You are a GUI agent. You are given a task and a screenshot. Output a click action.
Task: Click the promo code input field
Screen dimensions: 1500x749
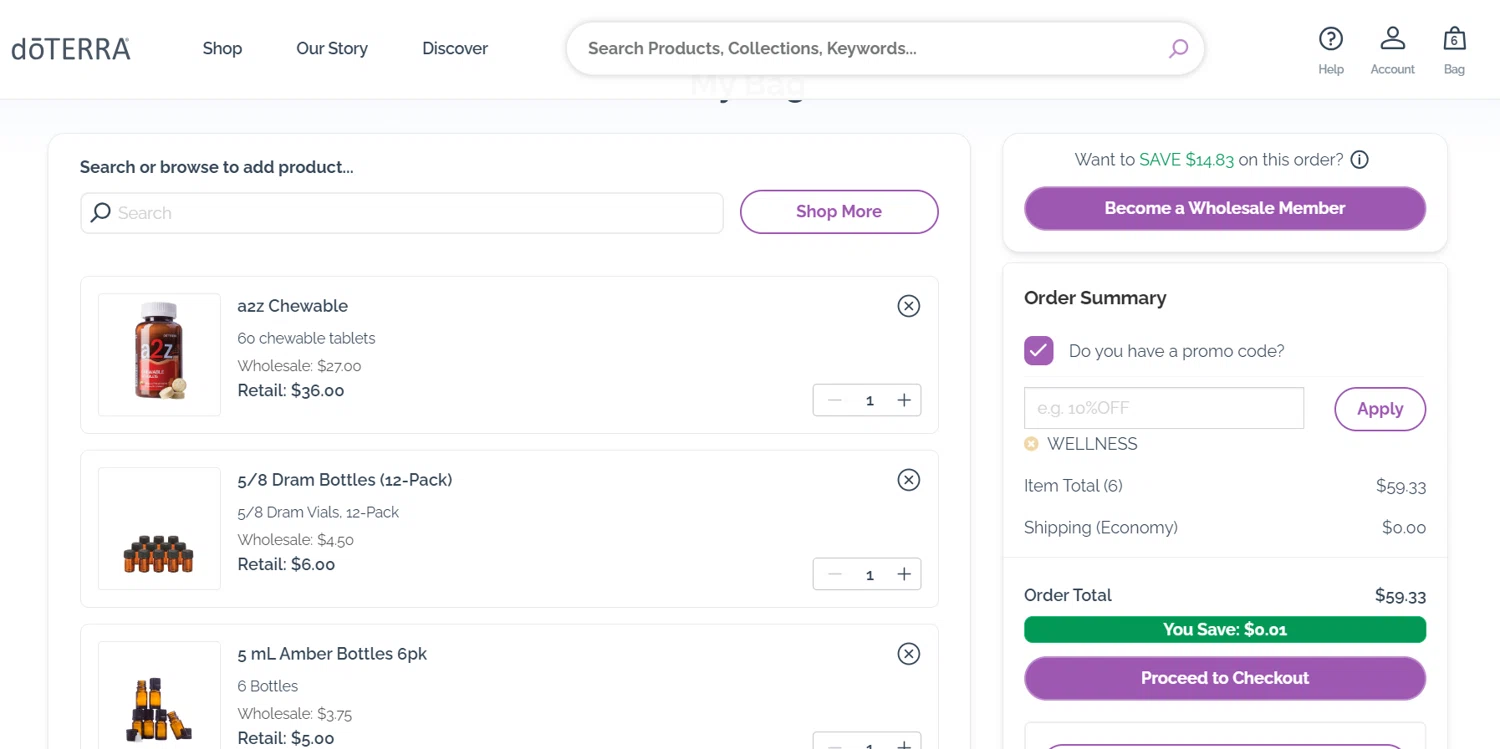pos(1163,408)
